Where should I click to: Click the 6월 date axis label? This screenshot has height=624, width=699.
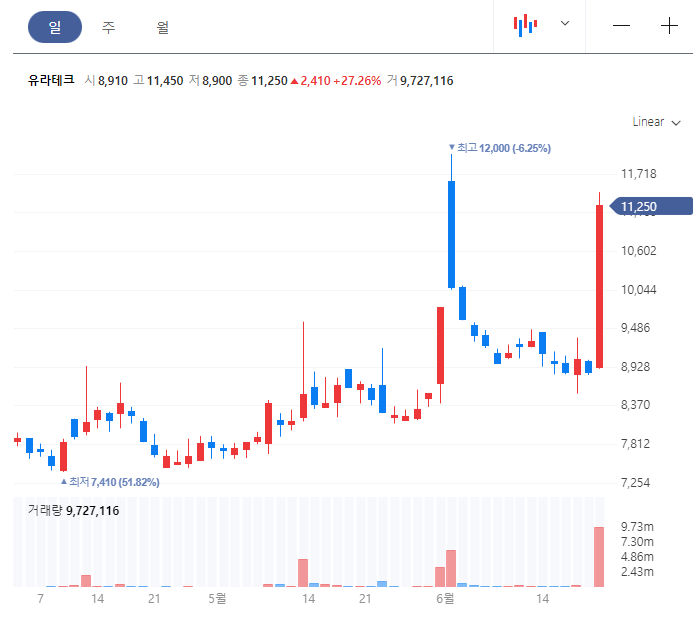(x=445, y=599)
